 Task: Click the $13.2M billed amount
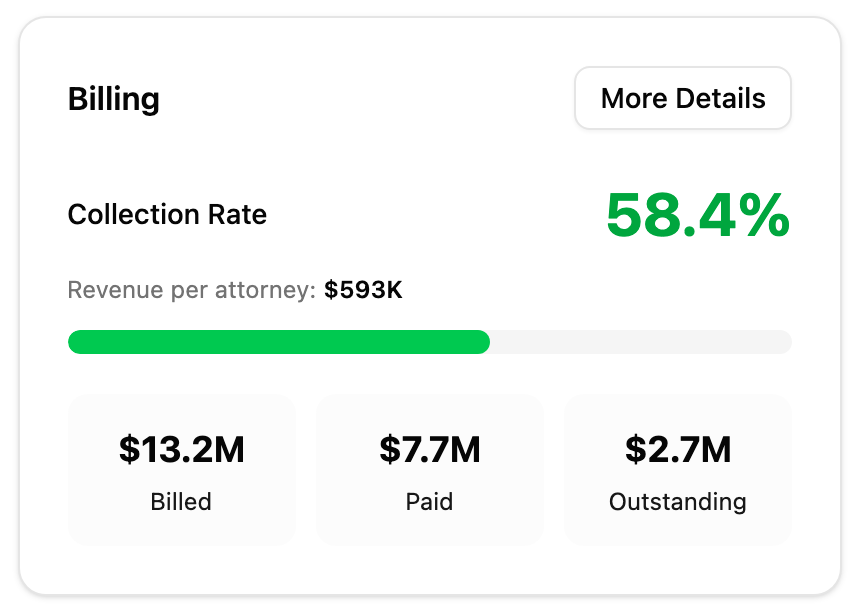(x=181, y=450)
